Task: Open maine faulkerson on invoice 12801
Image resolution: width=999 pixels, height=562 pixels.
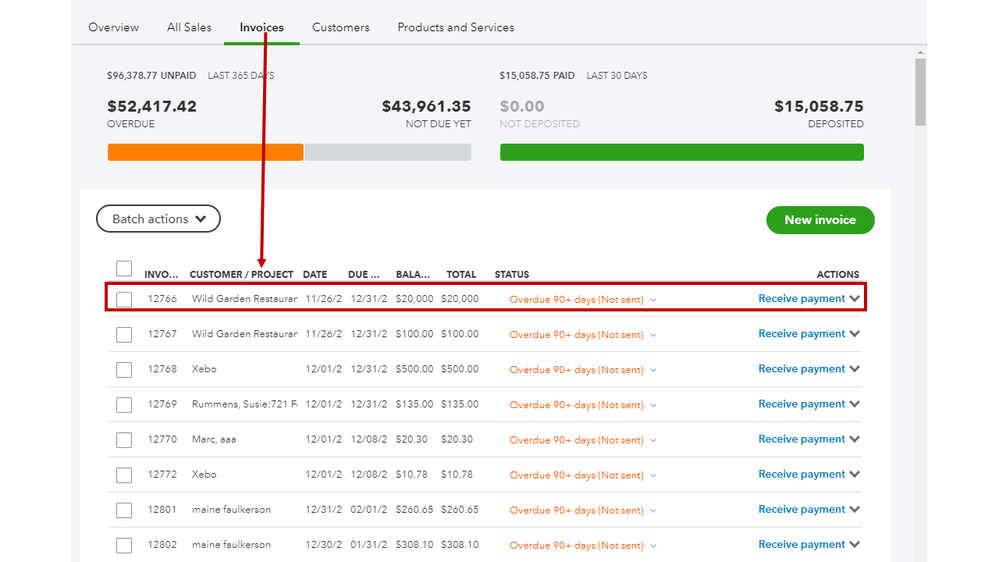Action: pyautogui.click(x=231, y=509)
